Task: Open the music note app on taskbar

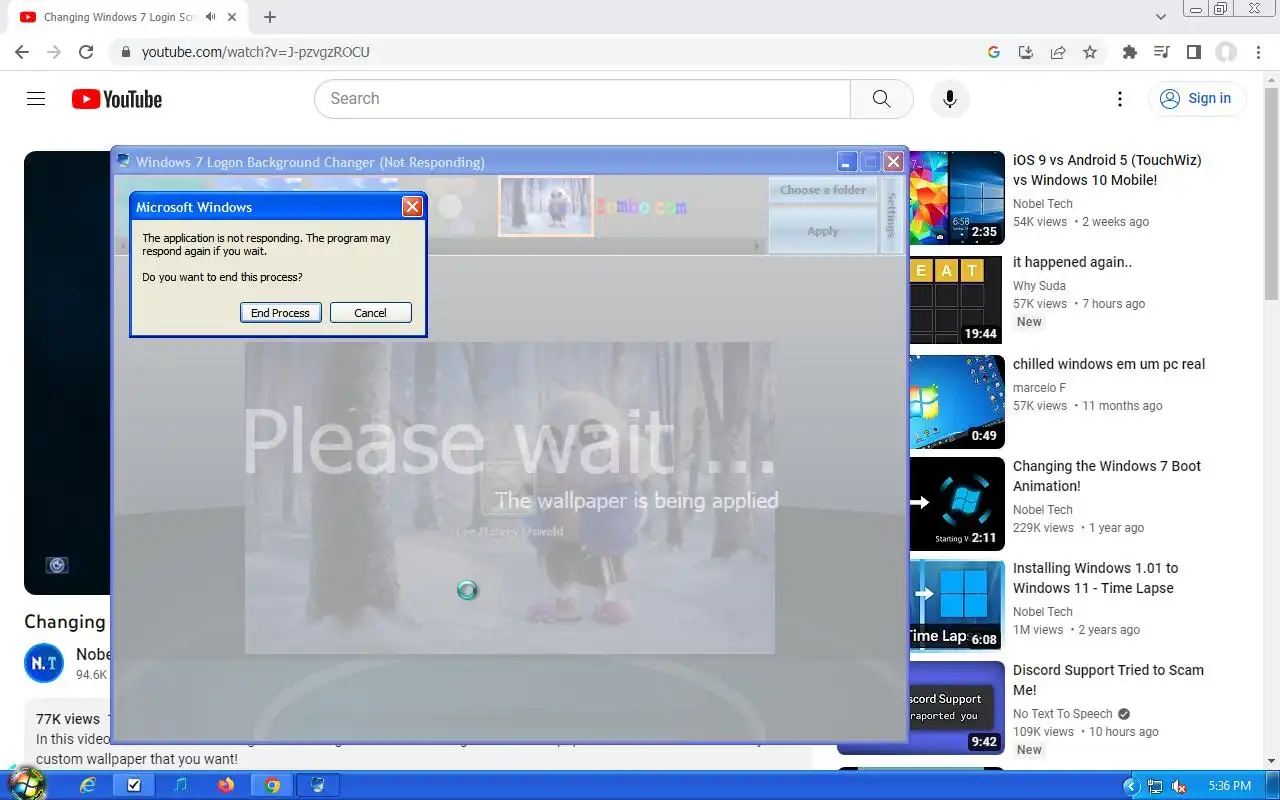Action: coord(180,785)
